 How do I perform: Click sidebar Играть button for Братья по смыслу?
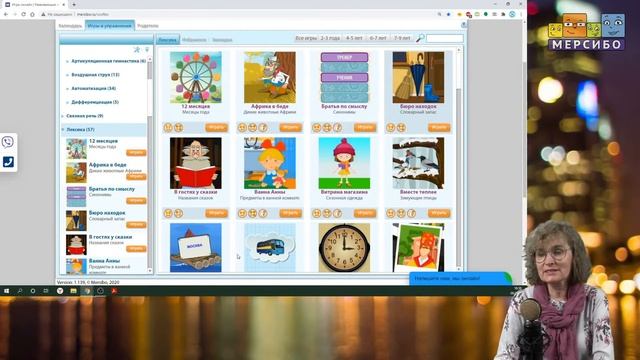[136, 200]
